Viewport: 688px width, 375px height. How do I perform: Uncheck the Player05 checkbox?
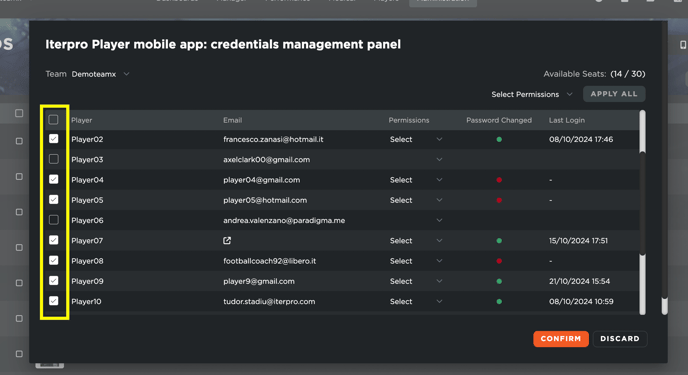pyautogui.click(x=54, y=200)
